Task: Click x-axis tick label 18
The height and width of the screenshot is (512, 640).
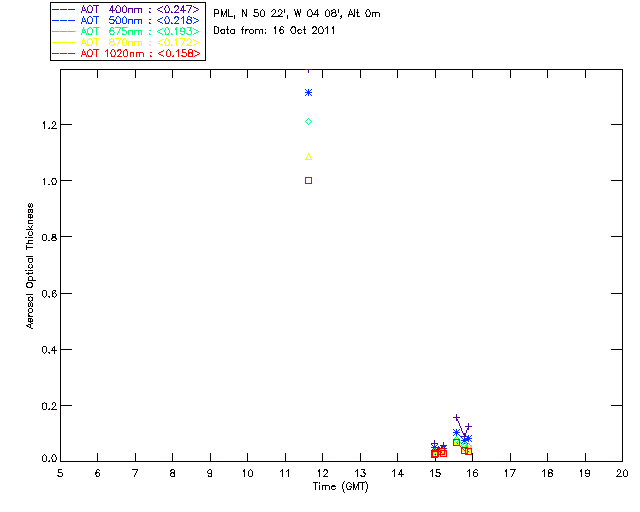Action: pyautogui.click(x=547, y=474)
